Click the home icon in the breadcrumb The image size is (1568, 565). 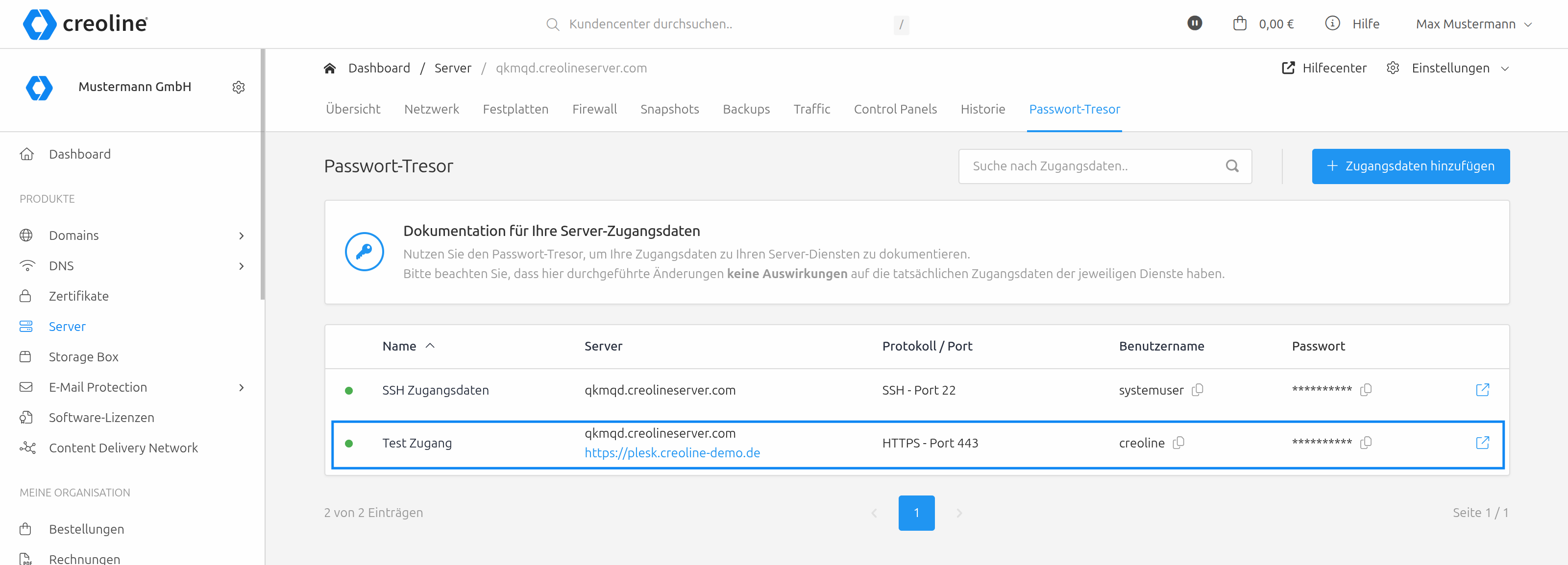coord(330,68)
